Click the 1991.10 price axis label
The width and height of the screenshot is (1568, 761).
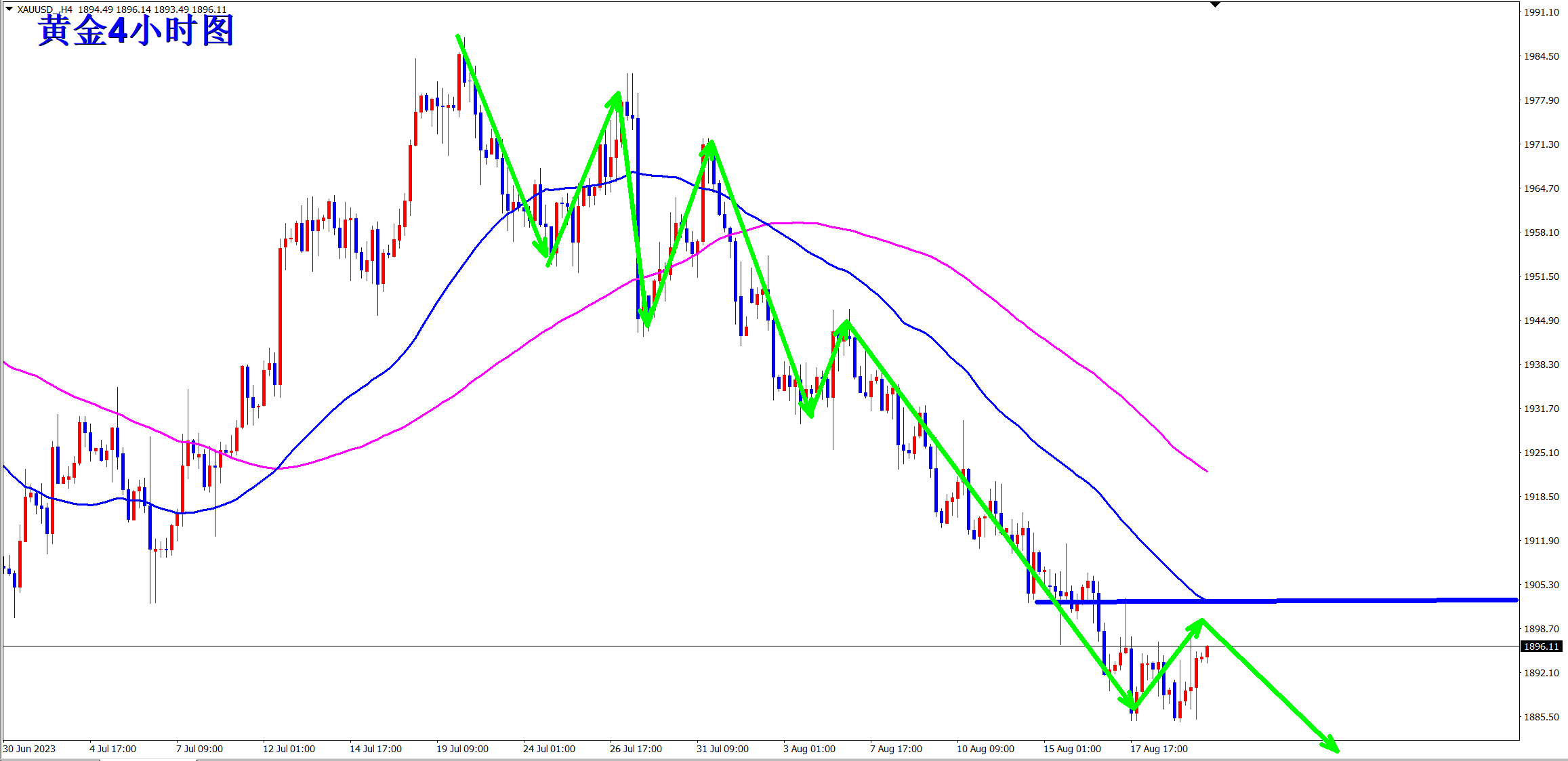click(x=1541, y=12)
